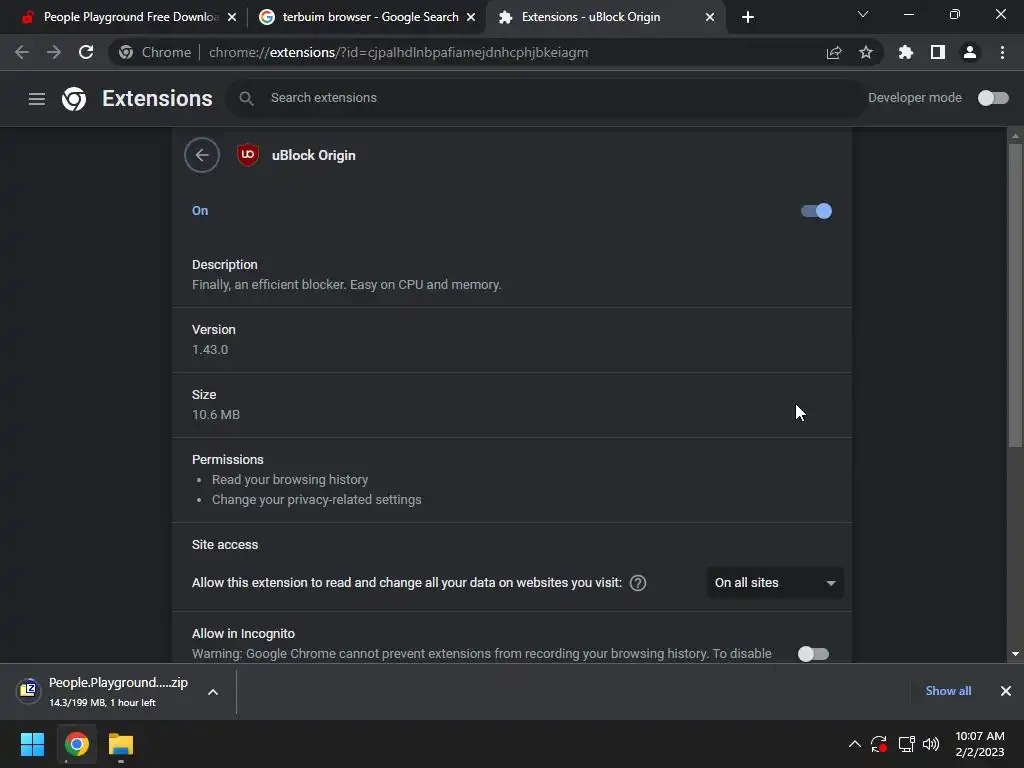Click the page vertical scrollbar thumb

(1015, 295)
